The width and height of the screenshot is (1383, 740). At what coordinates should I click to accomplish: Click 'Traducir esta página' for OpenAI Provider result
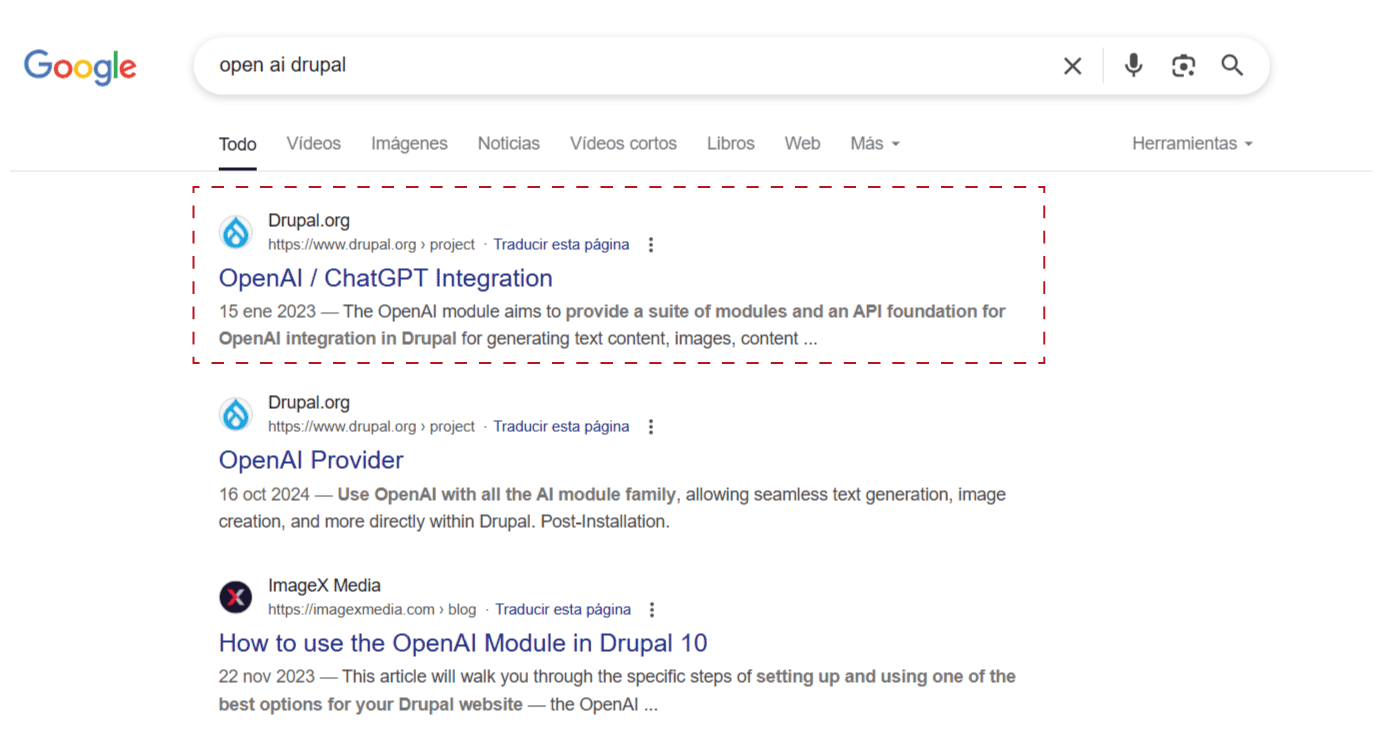point(562,427)
